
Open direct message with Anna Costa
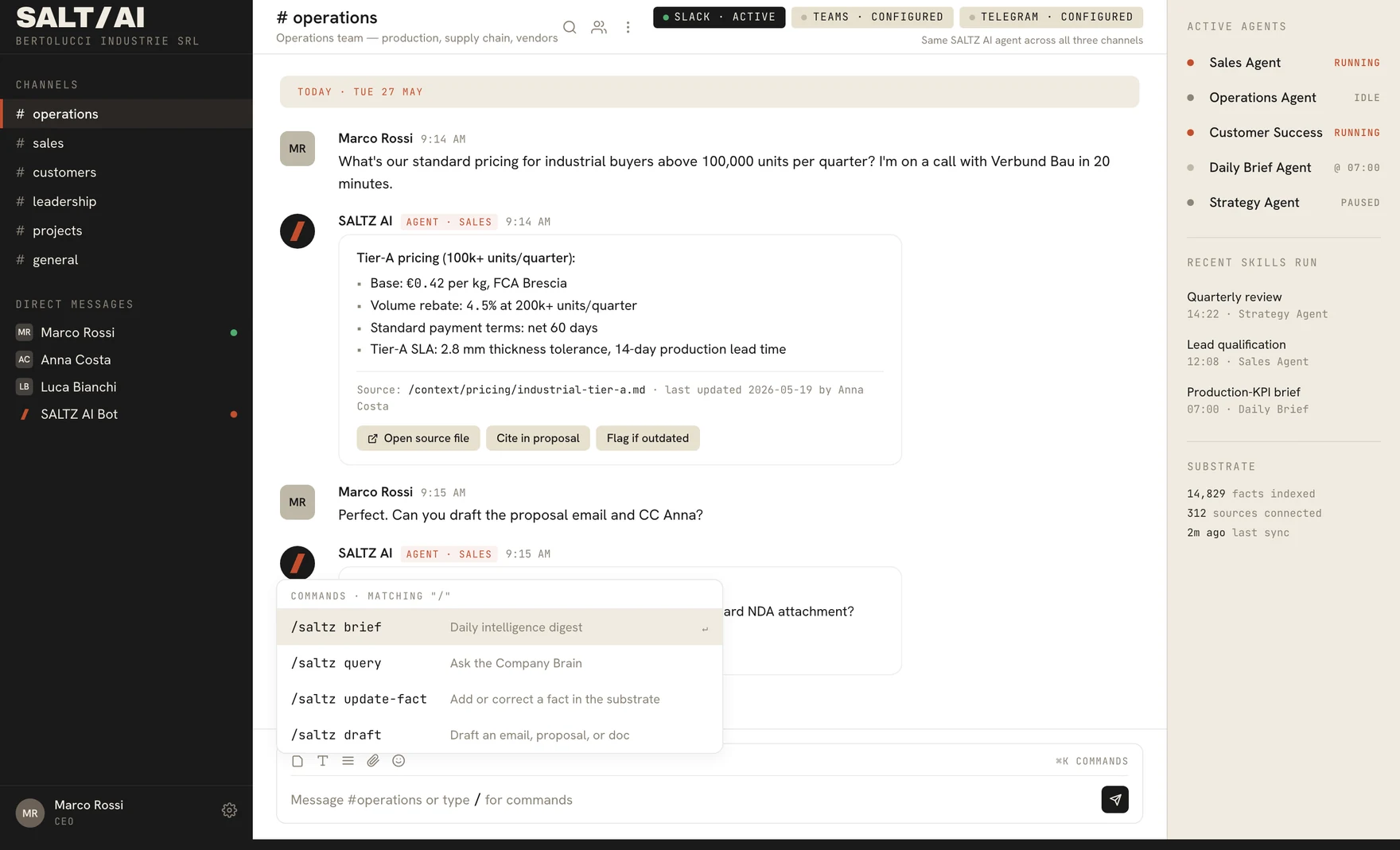pyautogui.click(x=126, y=359)
